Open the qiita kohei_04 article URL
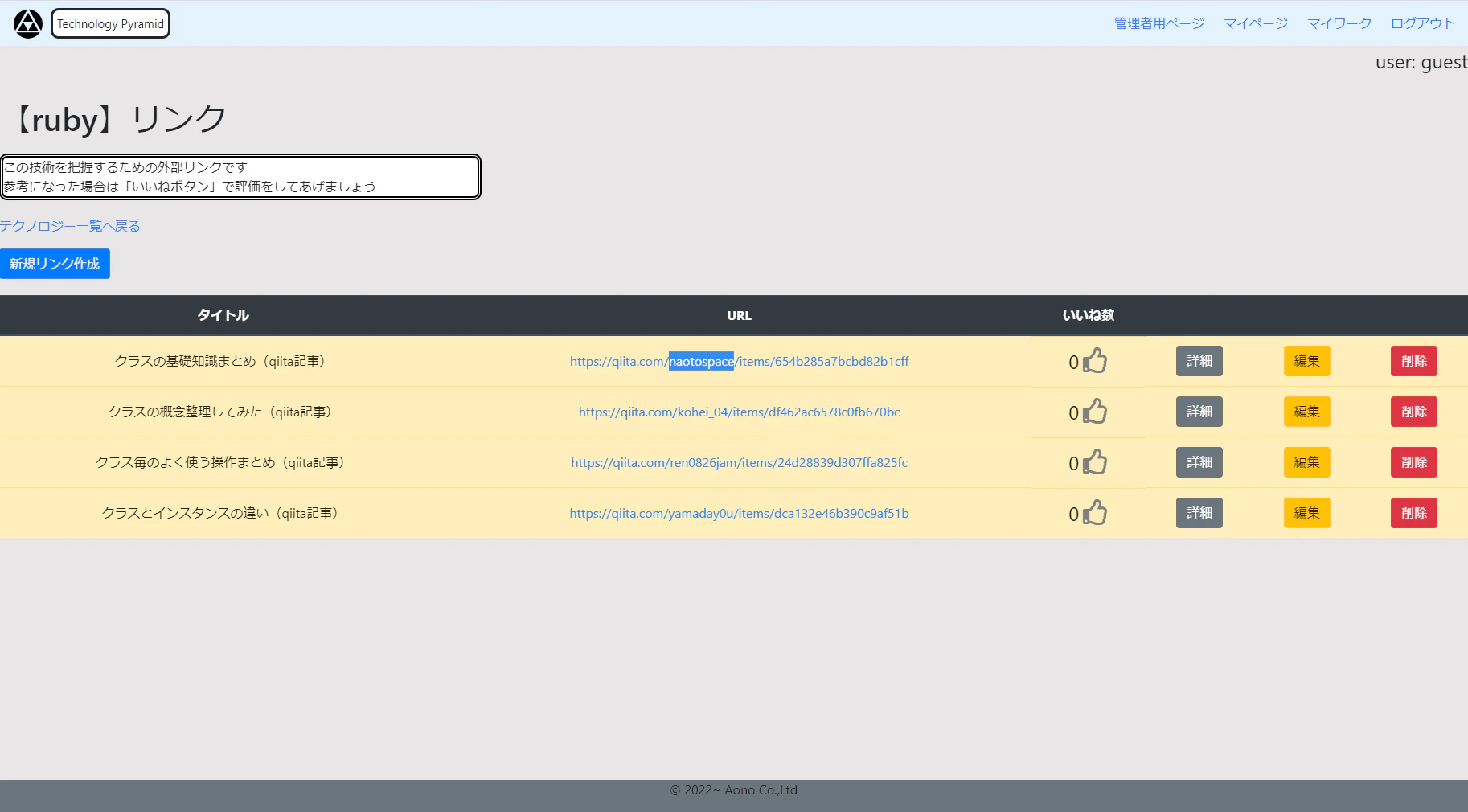This screenshot has height=812, width=1468. click(x=739, y=412)
